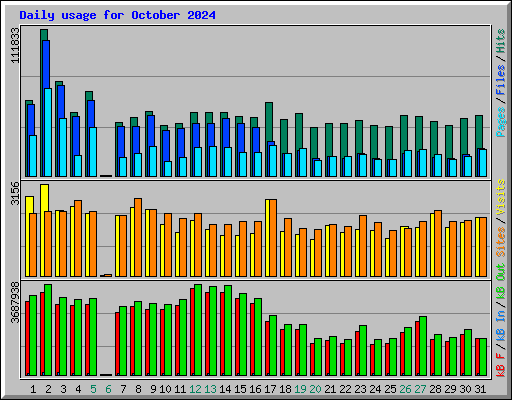
Task: Click the Files legend label
Action: coord(501,80)
